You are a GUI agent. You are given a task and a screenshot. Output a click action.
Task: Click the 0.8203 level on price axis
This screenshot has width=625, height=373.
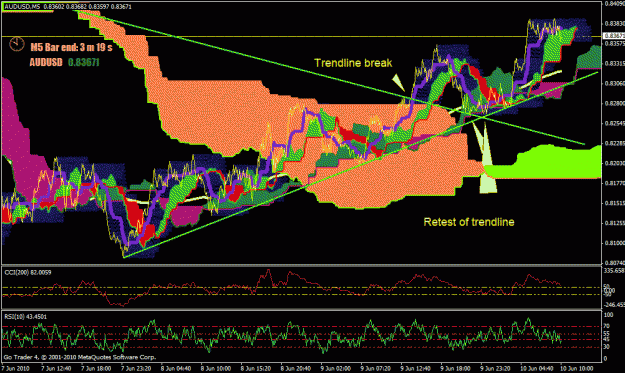coord(614,163)
